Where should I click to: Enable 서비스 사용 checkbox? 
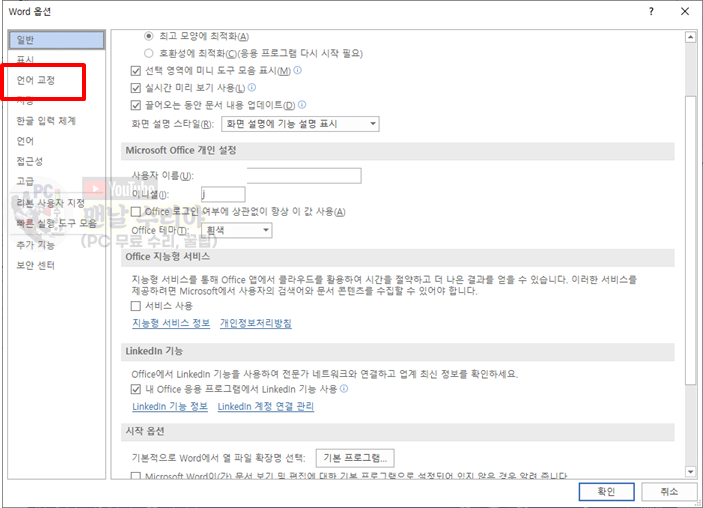(x=136, y=306)
